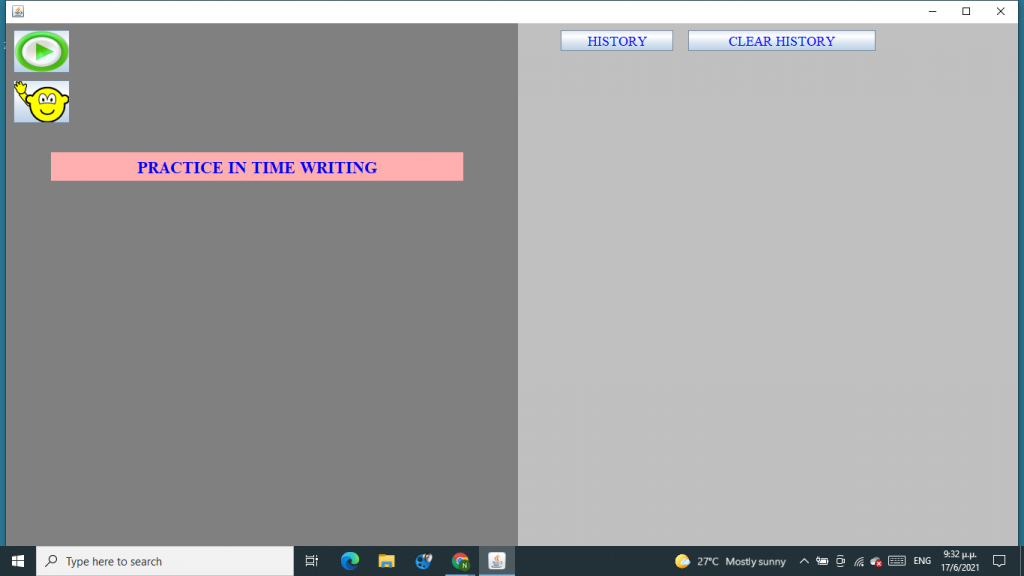Open the HISTORY panel
Image resolution: width=1024 pixels, height=576 pixels.
616,41
